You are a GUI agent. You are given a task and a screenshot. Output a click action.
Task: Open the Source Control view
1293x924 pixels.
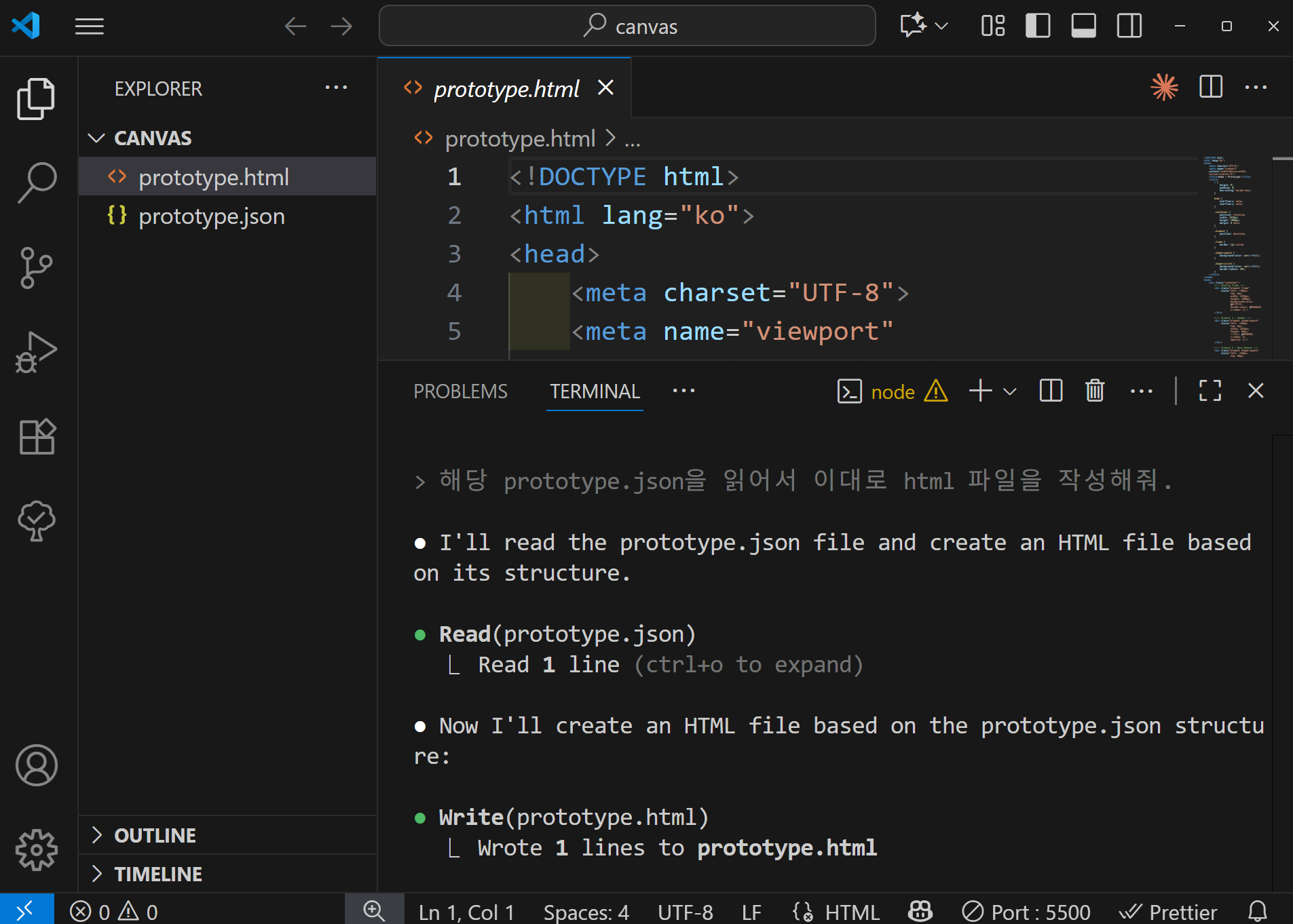pos(37,267)
